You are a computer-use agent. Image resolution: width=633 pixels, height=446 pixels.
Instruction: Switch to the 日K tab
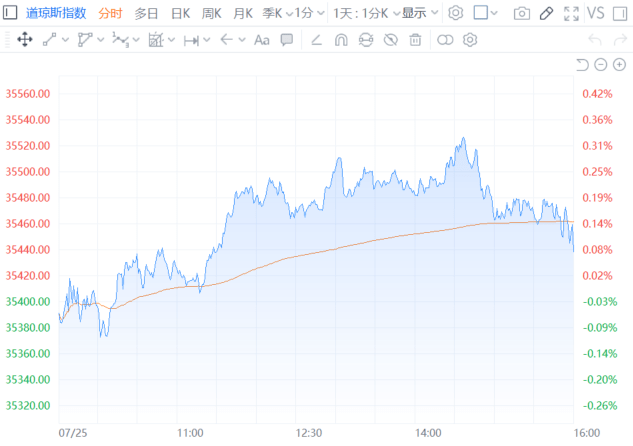[x=181, y=13]
